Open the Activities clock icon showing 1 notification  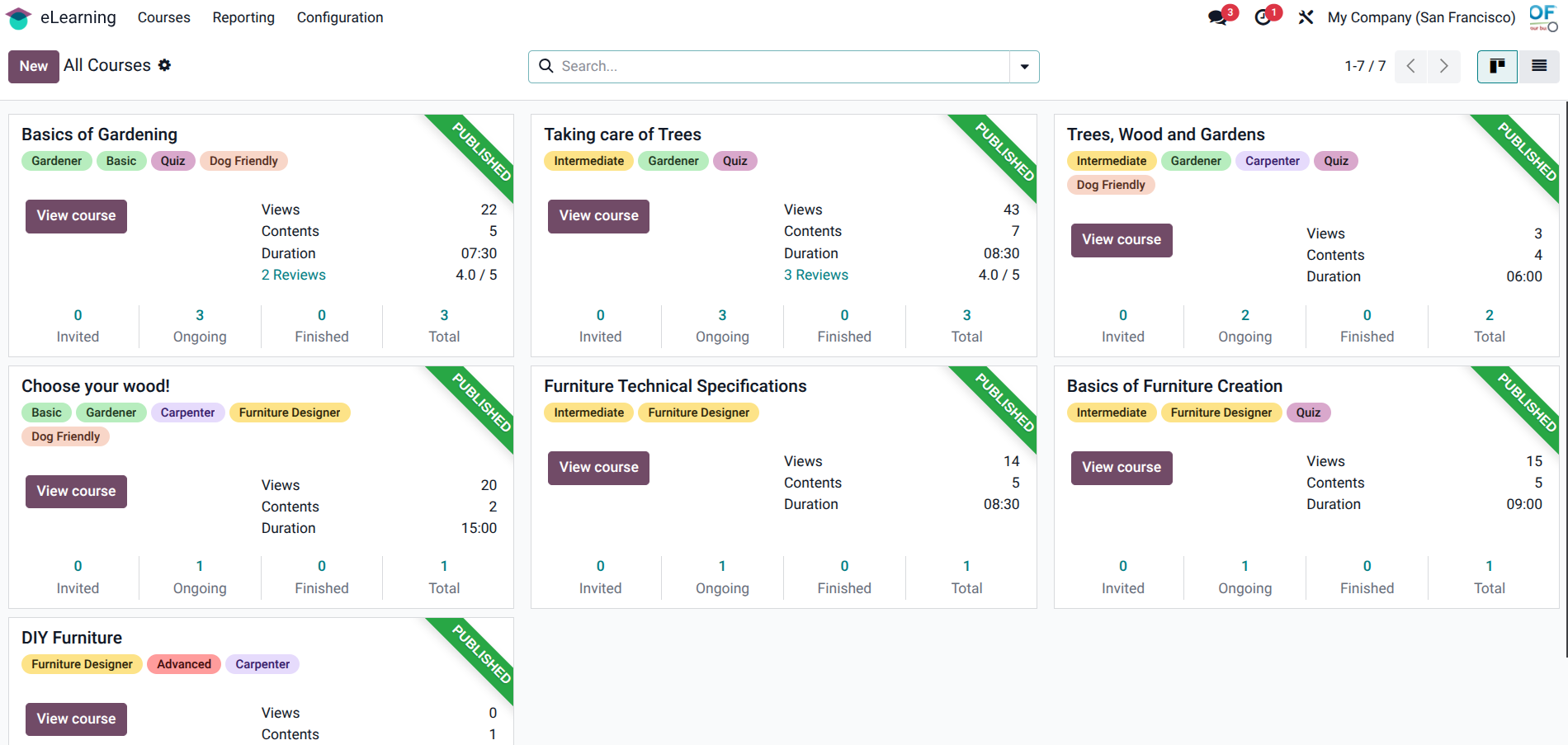1263,17
